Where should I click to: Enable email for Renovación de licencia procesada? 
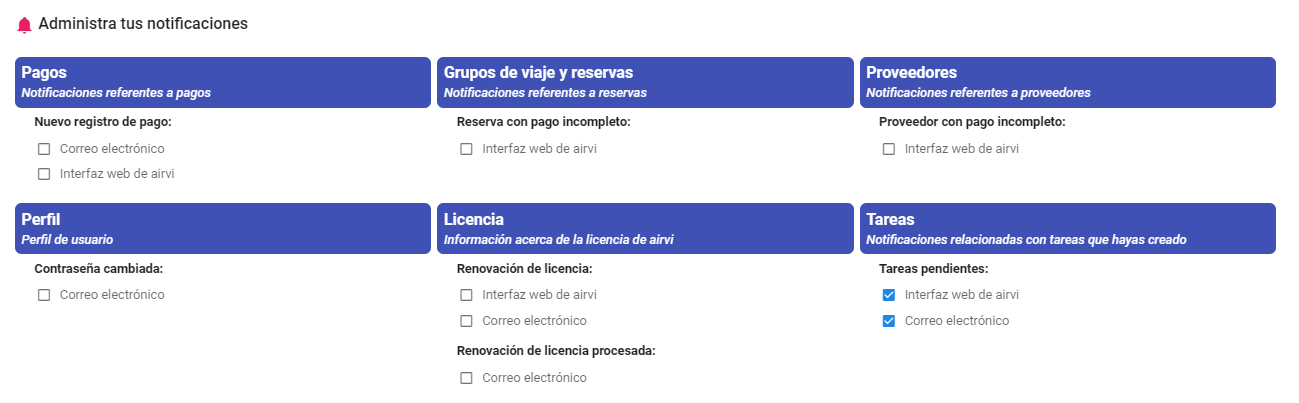466,378
